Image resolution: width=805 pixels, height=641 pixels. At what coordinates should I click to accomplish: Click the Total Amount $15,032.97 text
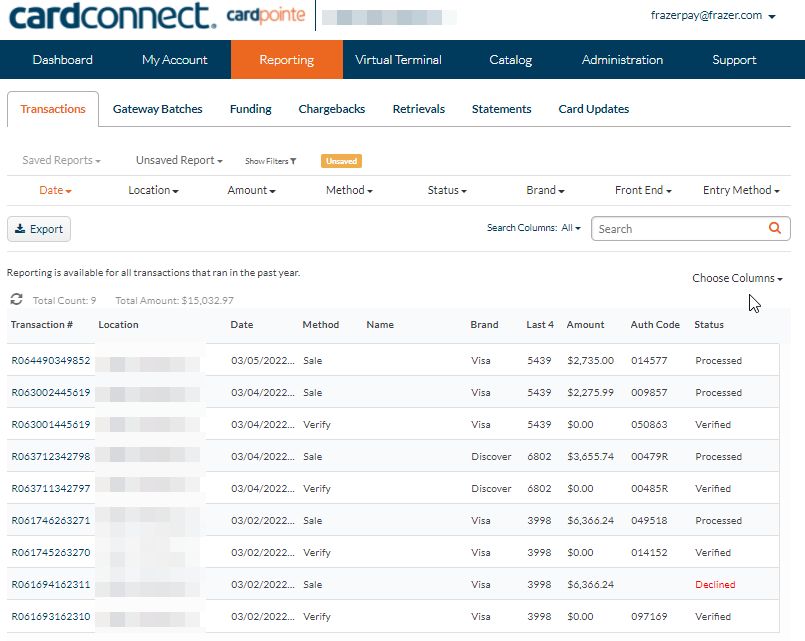coord(175,300)
